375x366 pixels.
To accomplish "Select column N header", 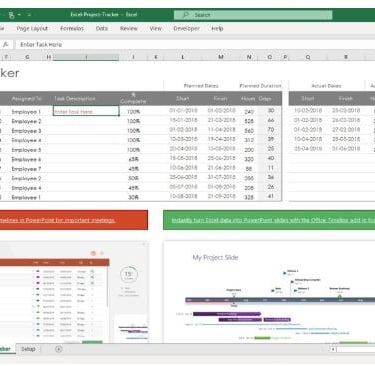I will click(x=249, y=57).
